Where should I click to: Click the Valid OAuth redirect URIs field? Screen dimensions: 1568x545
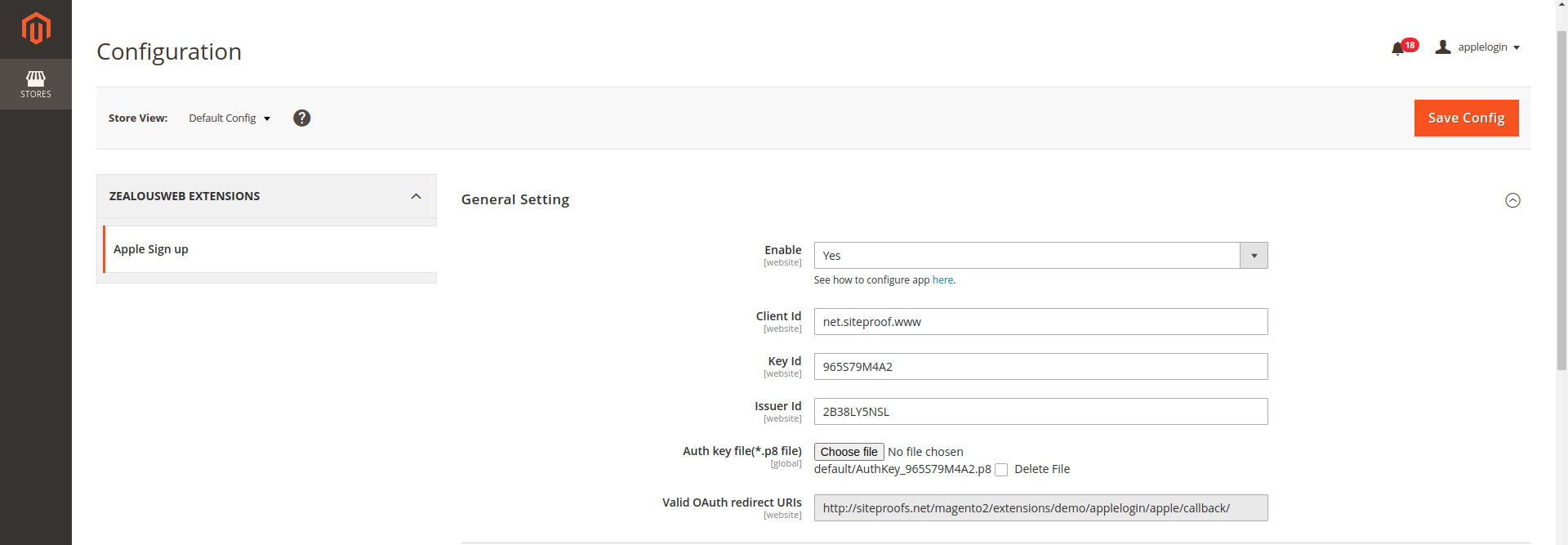click(x=1040, y=508)
